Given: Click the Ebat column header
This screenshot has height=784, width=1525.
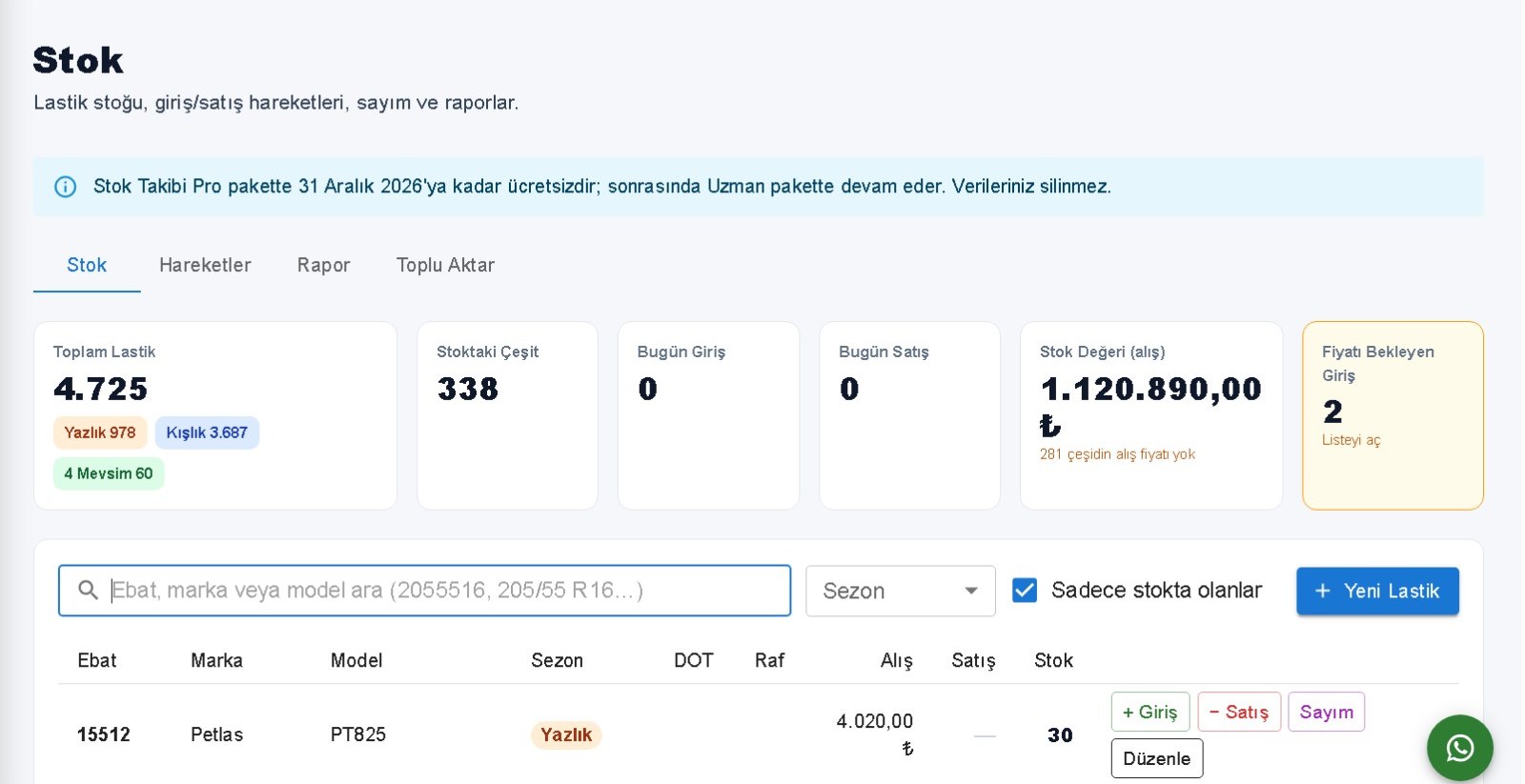Looking at the screenshot, I should (x=97, y=660).
